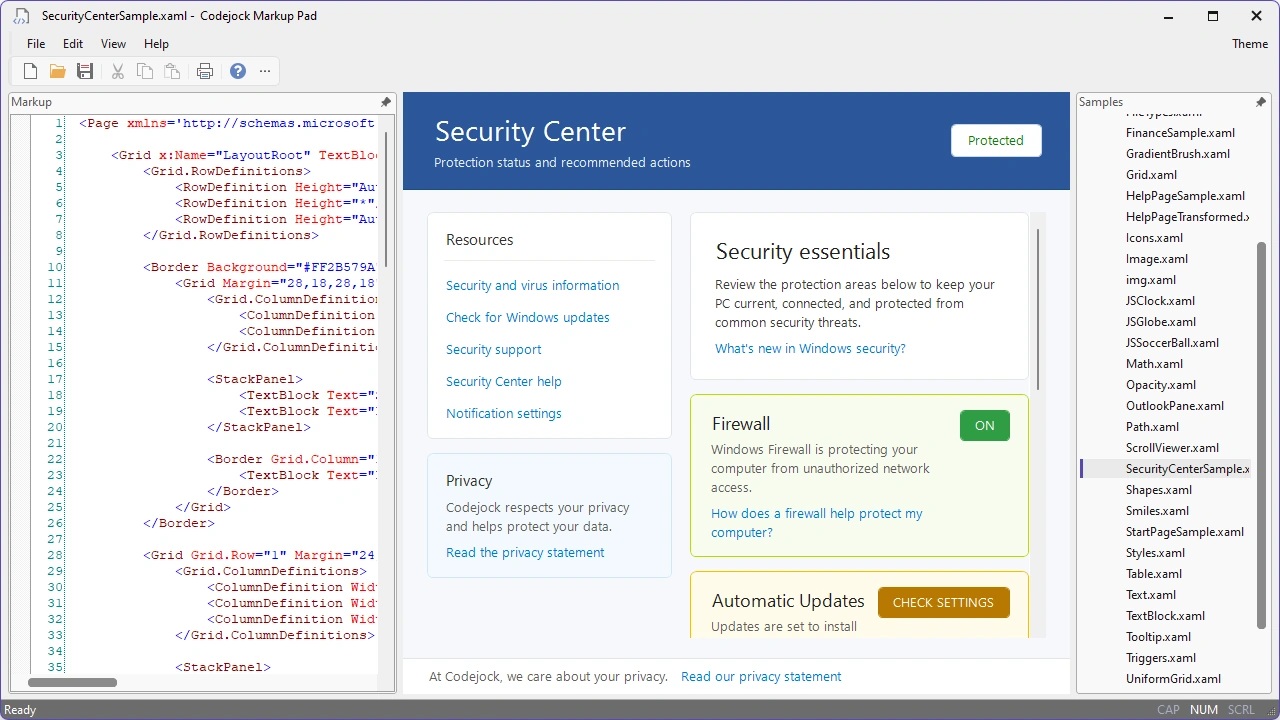1280x720 pixels.
Task: Open the Theme menu
Action: [1250, 44]
